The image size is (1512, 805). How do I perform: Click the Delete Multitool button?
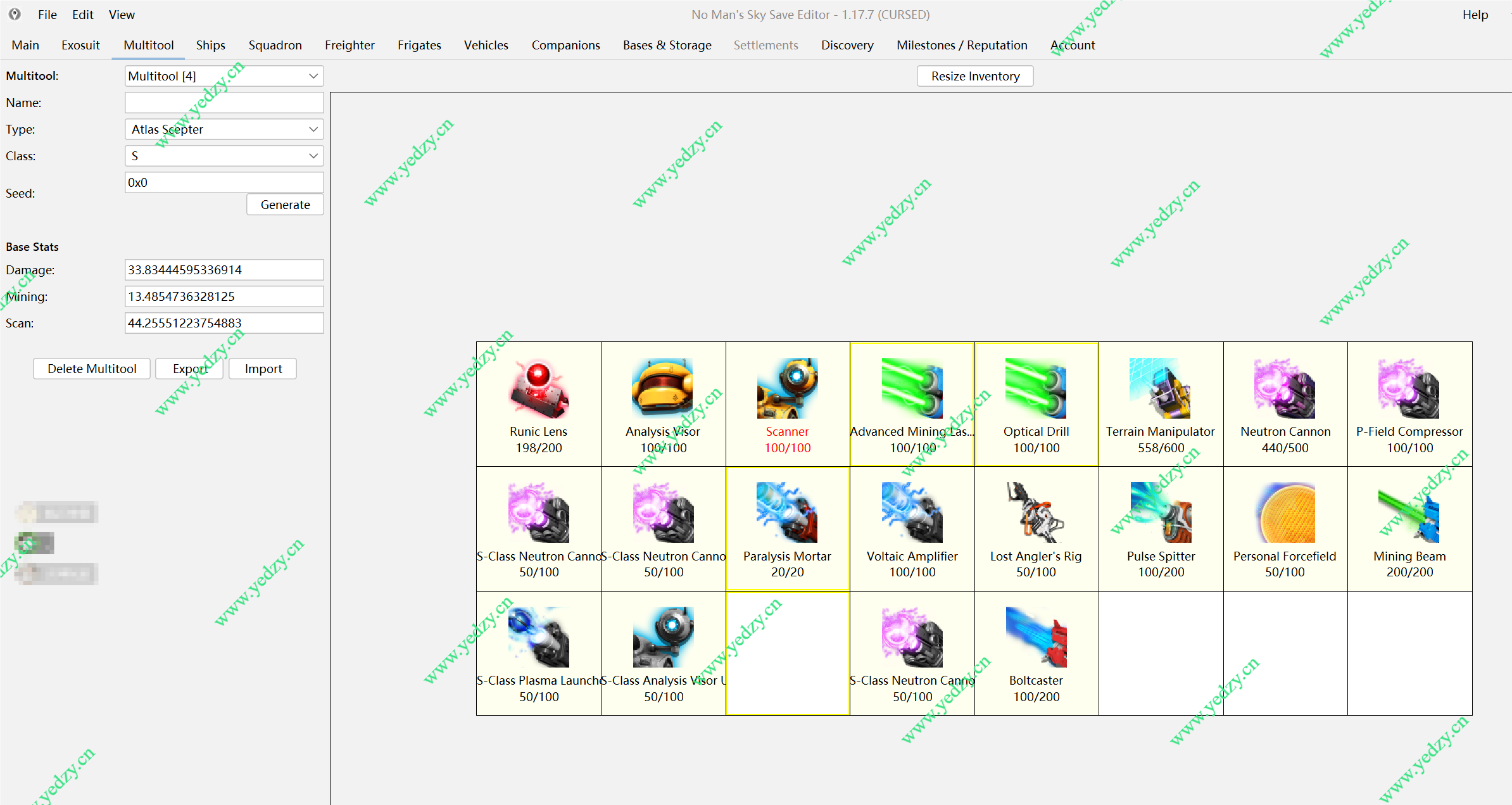tap(92, 369)
